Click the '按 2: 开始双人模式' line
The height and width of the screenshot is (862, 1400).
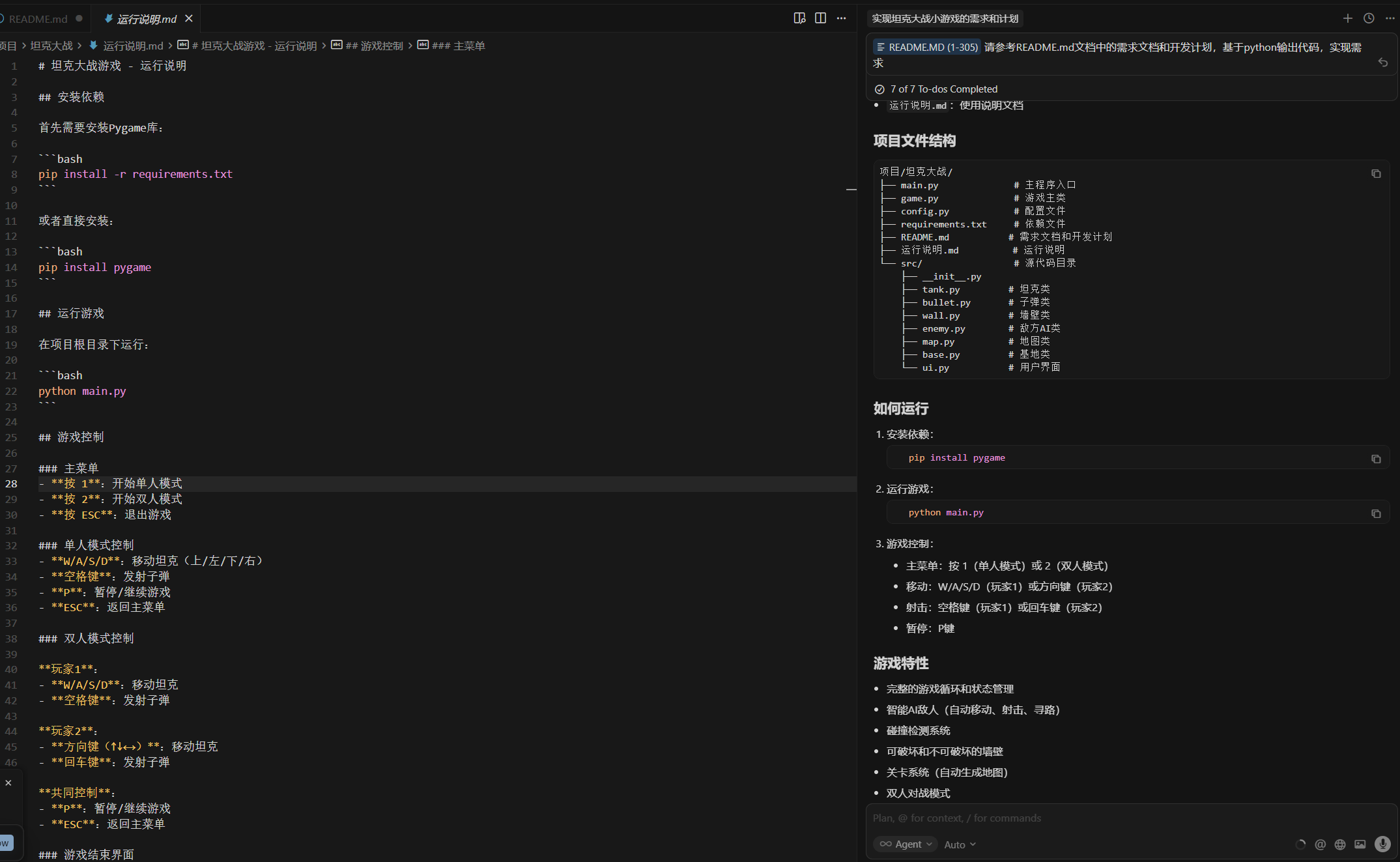click(x=110, y=499)
